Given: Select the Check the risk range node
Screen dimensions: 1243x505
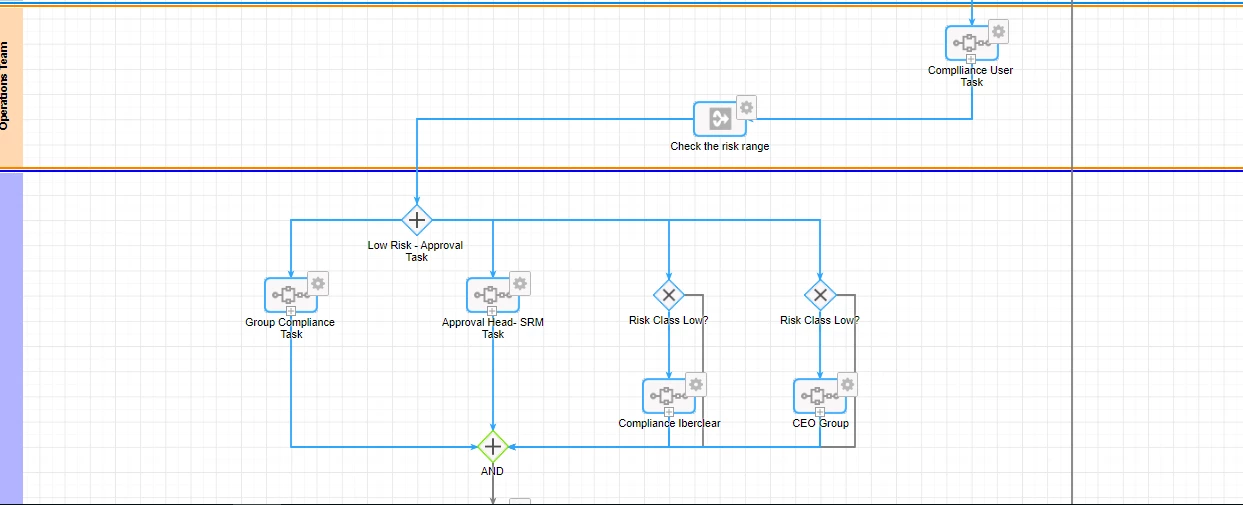Looking at the screenshot, I should pos(720,119).
